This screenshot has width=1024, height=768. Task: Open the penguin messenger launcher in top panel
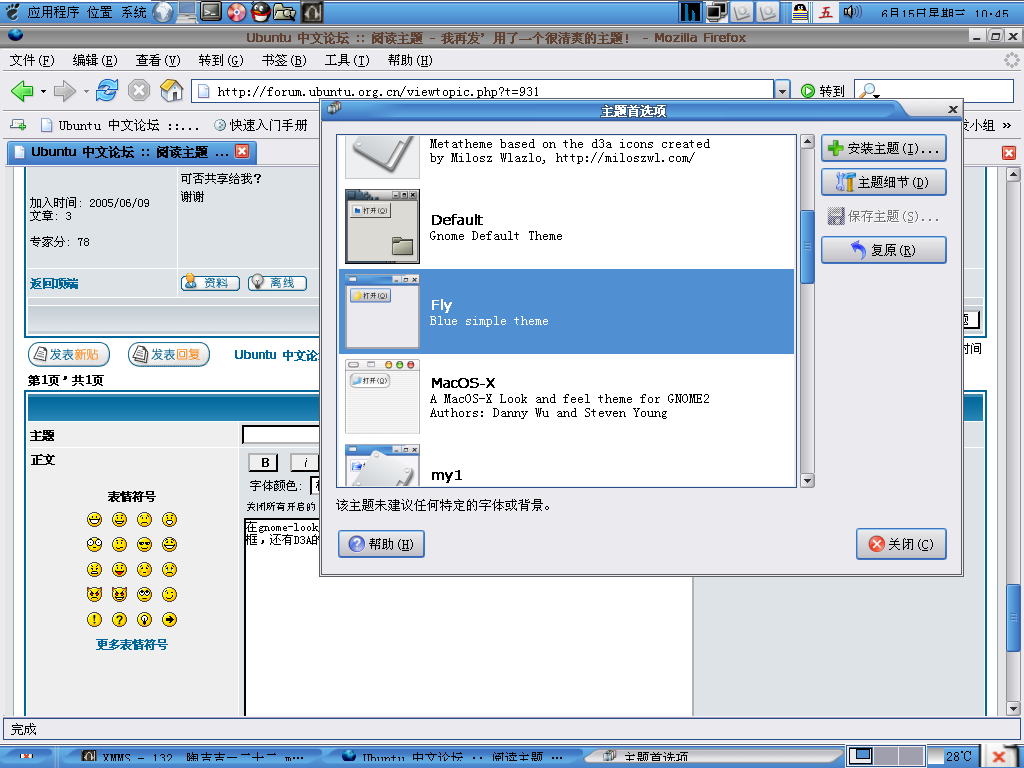(261, 11)
